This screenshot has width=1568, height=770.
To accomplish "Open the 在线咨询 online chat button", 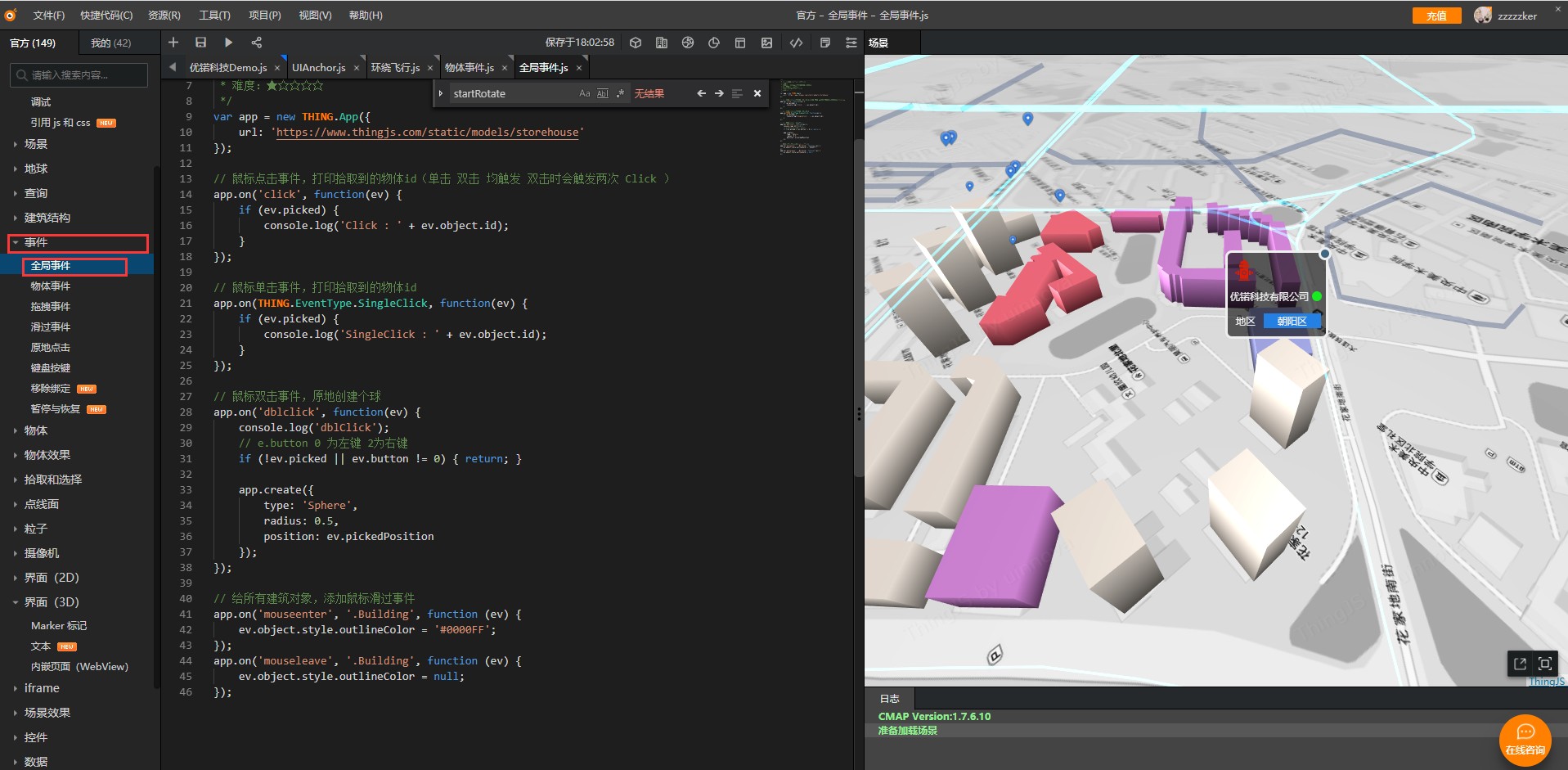I will coord(1525,741).
